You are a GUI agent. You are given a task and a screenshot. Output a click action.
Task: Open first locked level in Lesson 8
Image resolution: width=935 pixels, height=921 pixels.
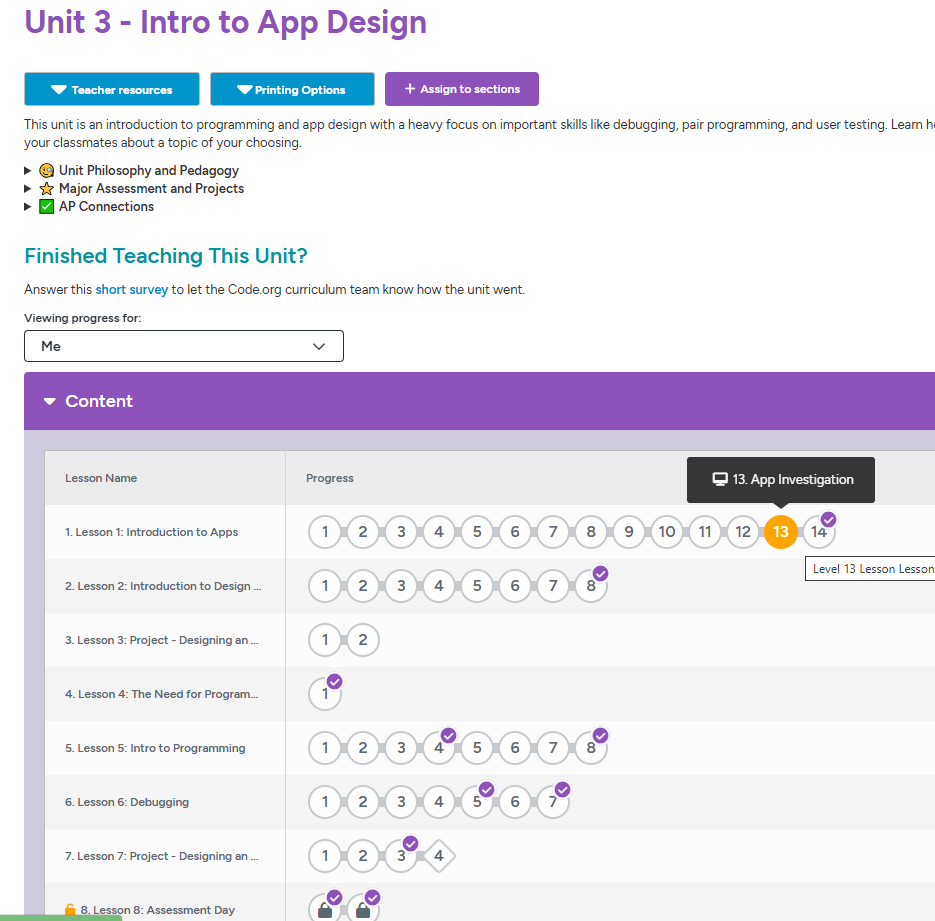[325, 909]
